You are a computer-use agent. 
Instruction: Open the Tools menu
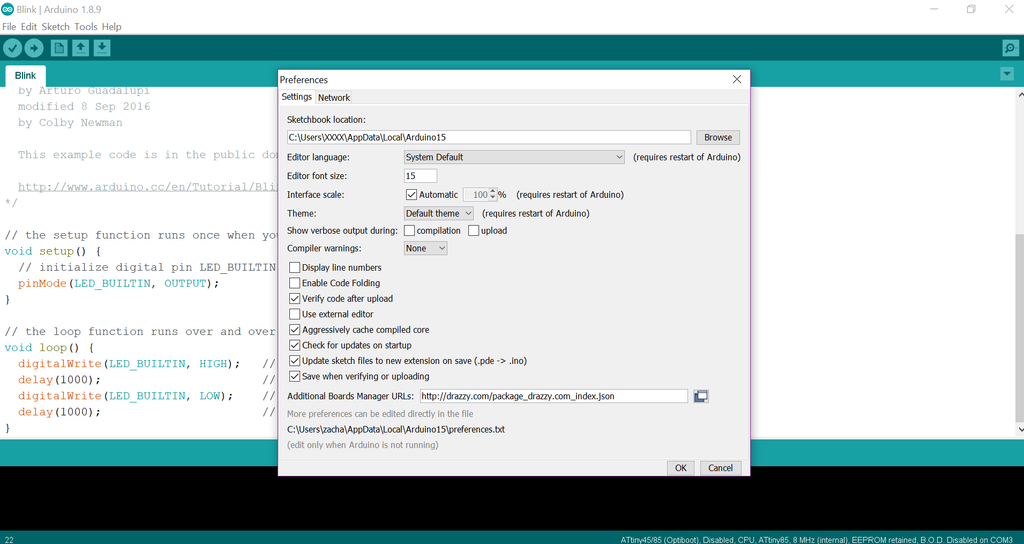(x=86, y=27)
